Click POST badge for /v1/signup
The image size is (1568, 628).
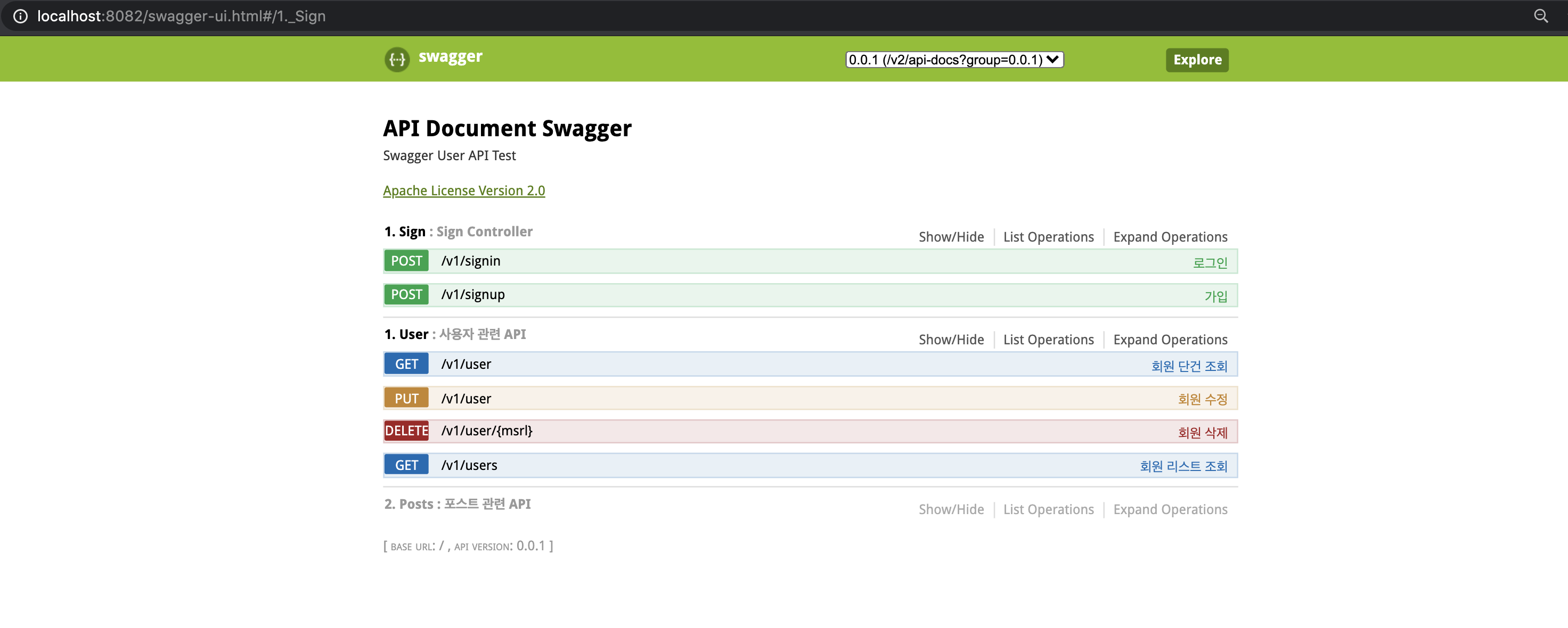(406, 294)
